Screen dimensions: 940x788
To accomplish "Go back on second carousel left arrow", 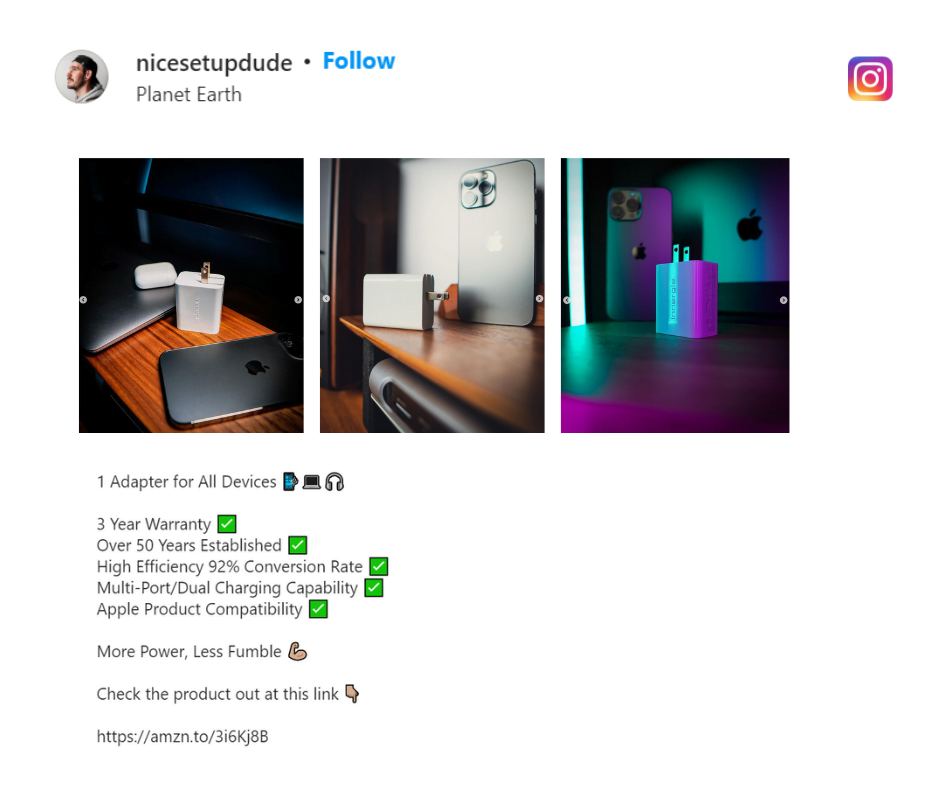I will click(326, 299).
